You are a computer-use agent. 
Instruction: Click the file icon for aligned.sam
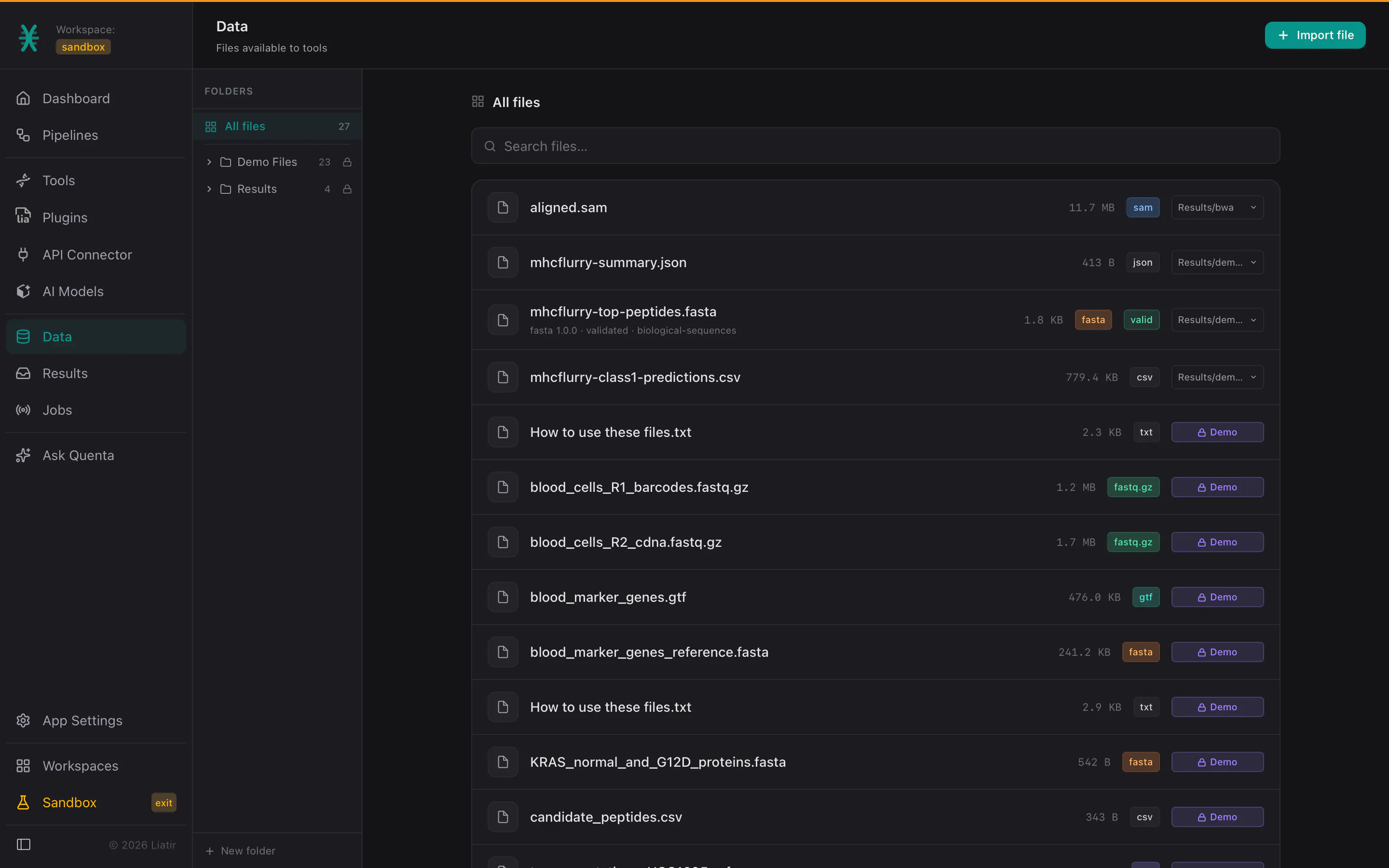pyautogui.click(x=503, y=207)
